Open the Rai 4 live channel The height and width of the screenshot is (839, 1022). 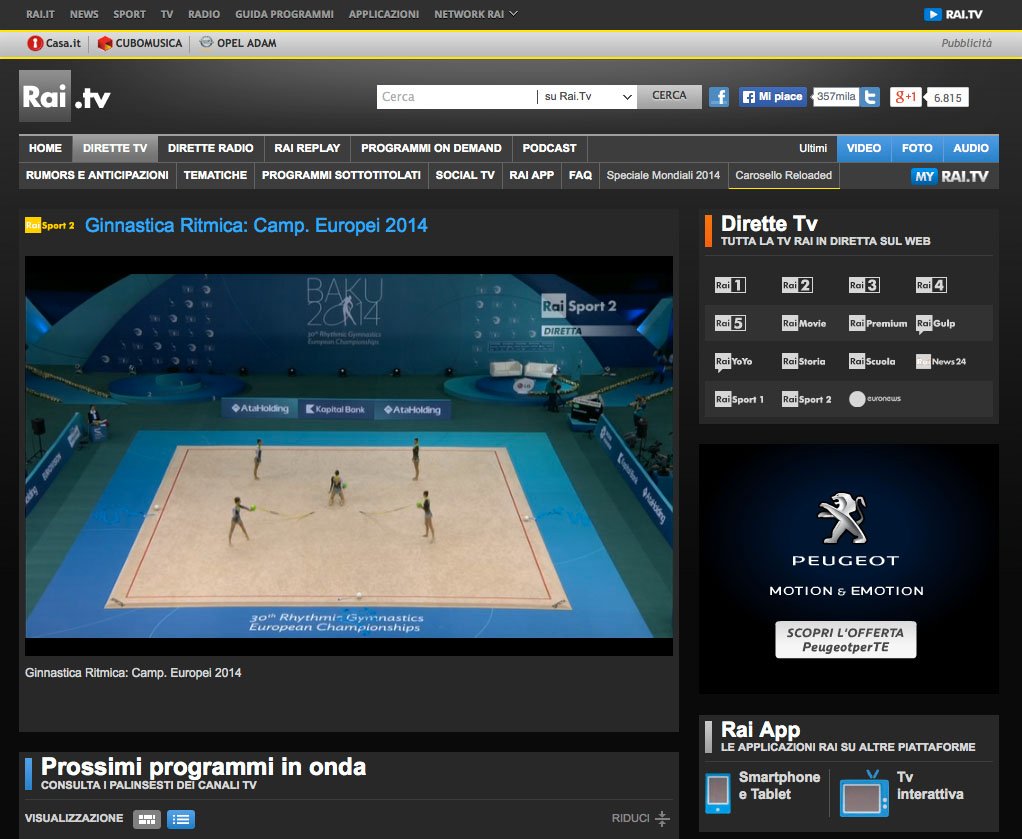click(x=931, y=285)
